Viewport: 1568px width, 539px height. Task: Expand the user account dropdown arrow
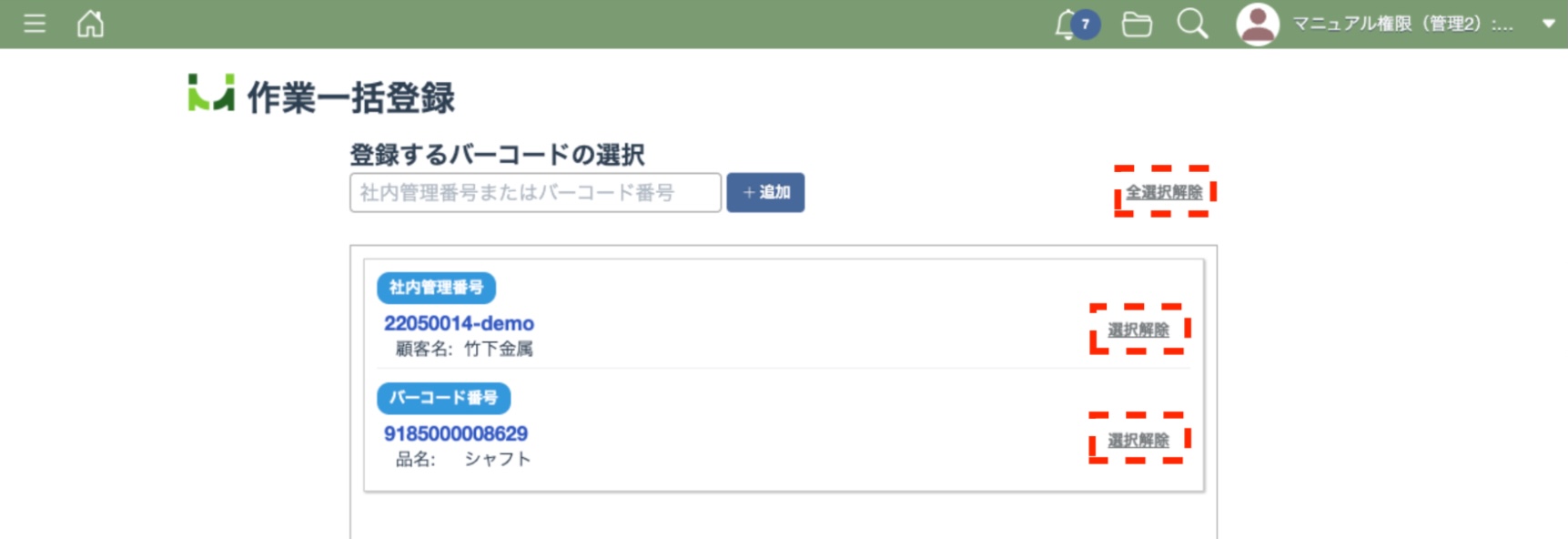point(1548,25)
